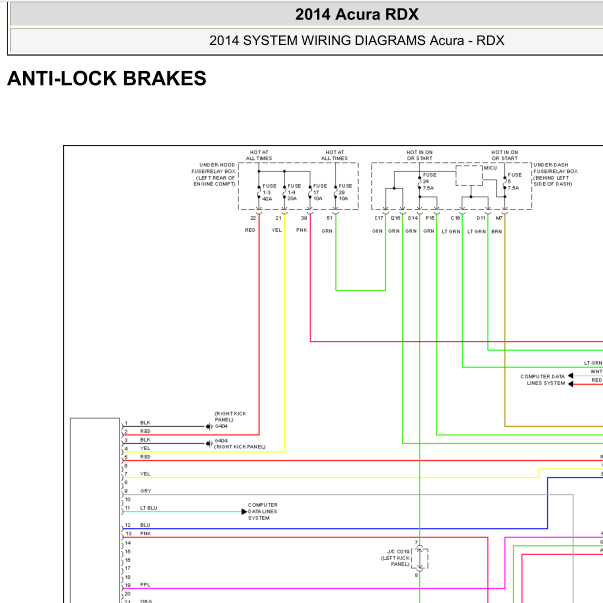Click the "RED" label on connector pin 5
The image size is (603, 603).
(x=145, y=457)
